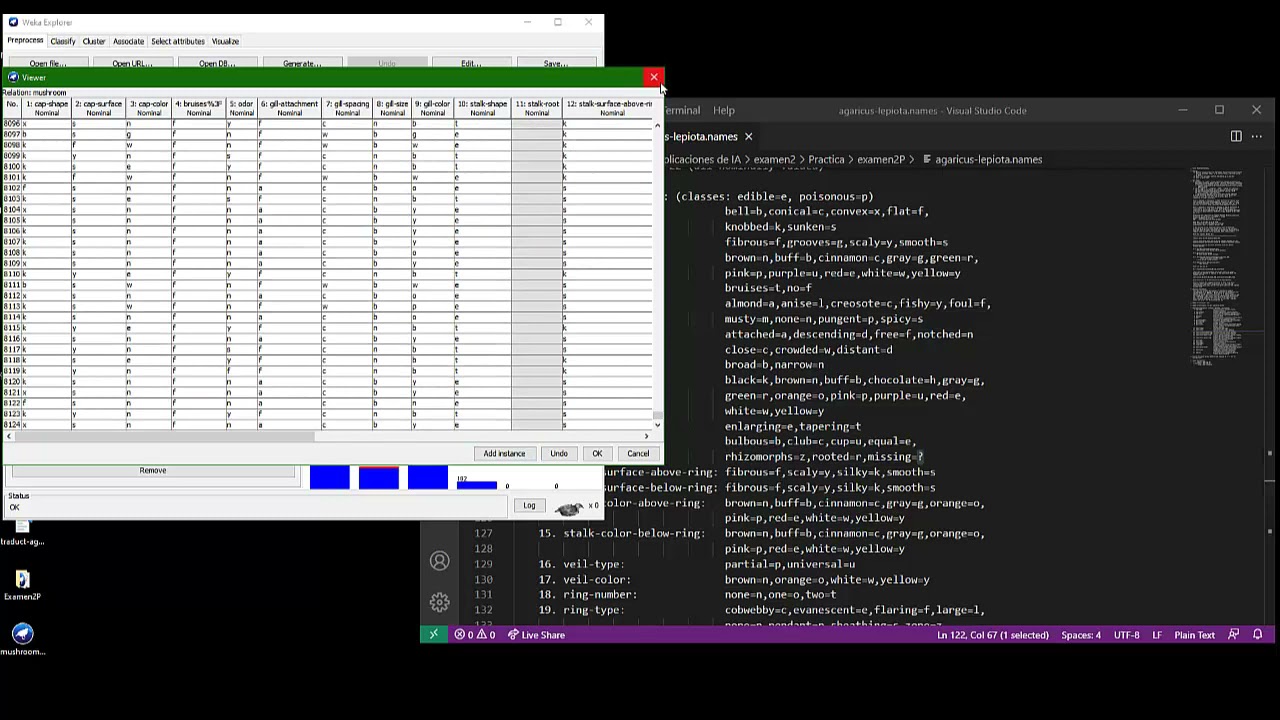
Task: Split the VS Code editor right
Action: (x=1236, y=136)
